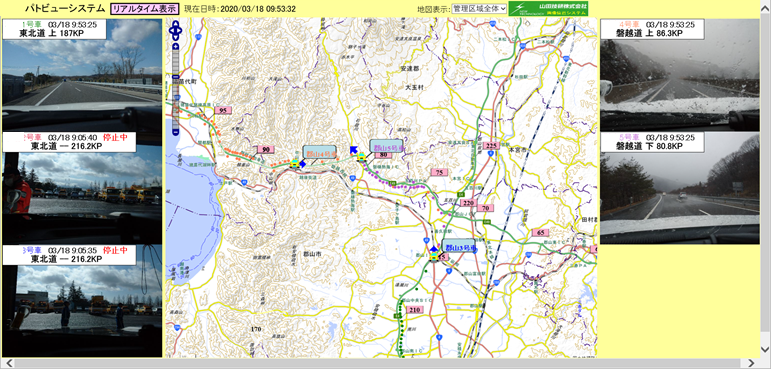Viewport: 771px width, 369px height.
Task: Click the horizontal scrollbar left arrow
Action: tap(8, 364)
